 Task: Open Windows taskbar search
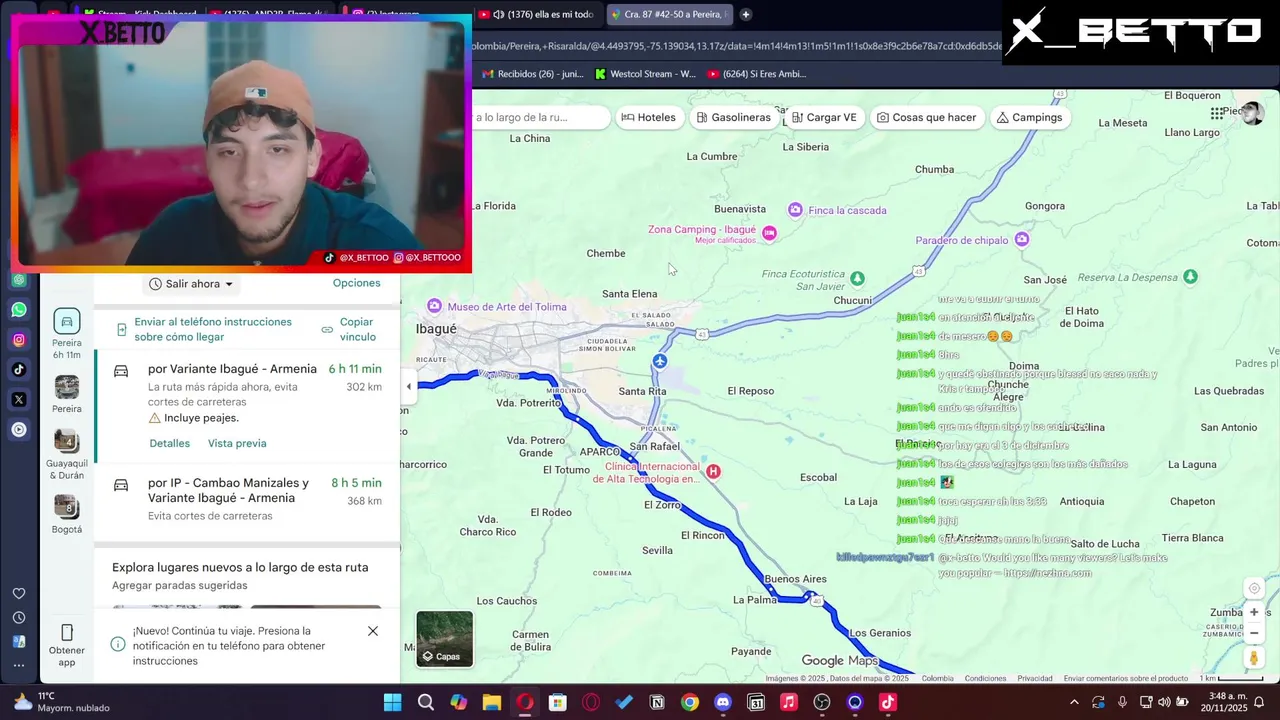425,702
